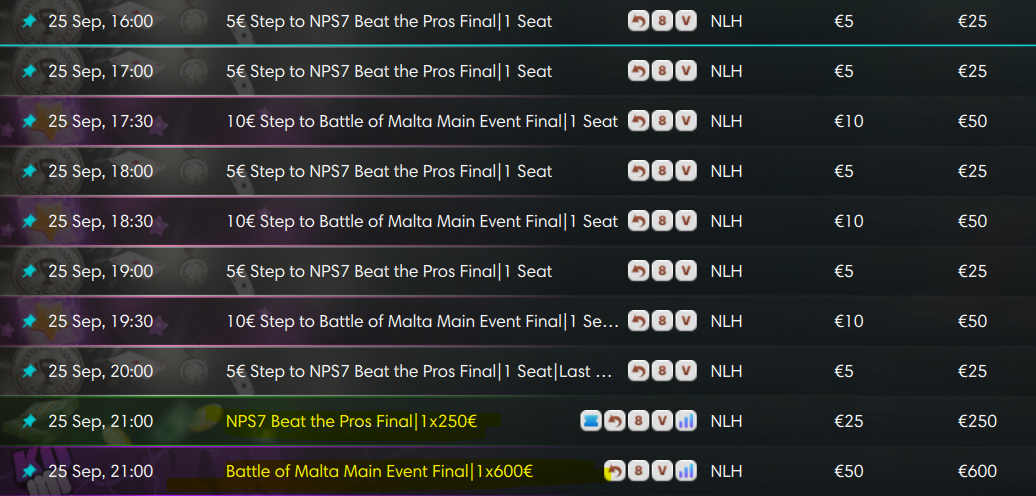The width and height of the screenshot is (1036, 496).
Task: Click the V icon on the 17:30 tournament row
Action: point(686,121)
